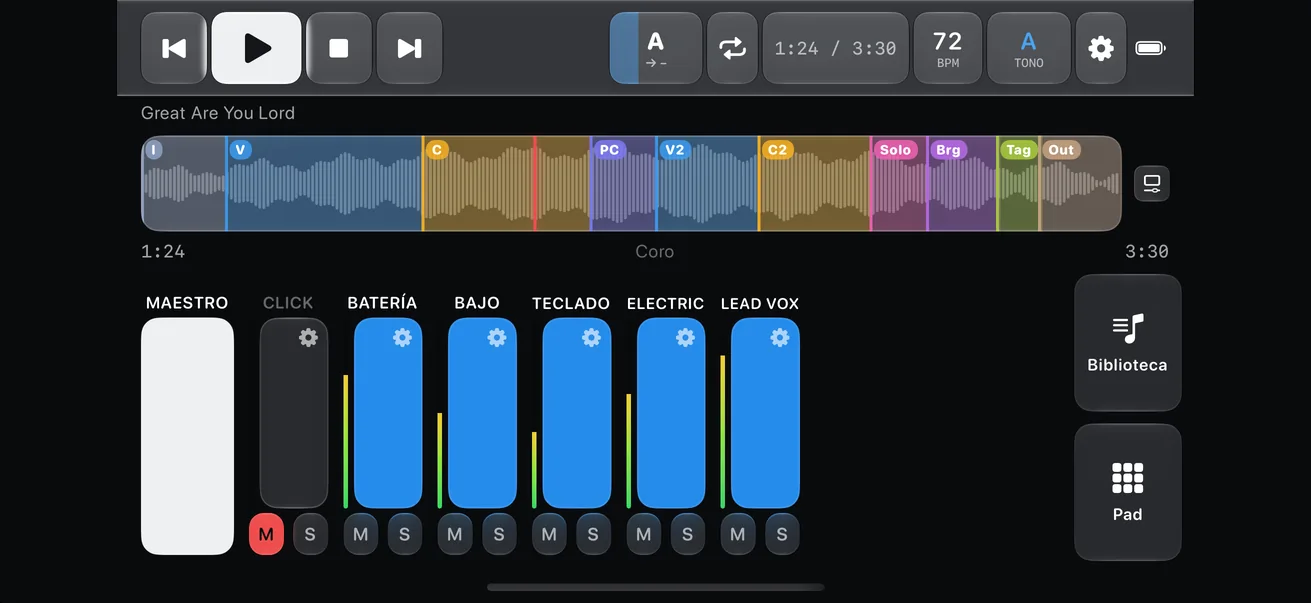Click the Coro section label
The width and height of the screenshot is (1311, 603).
655,251
